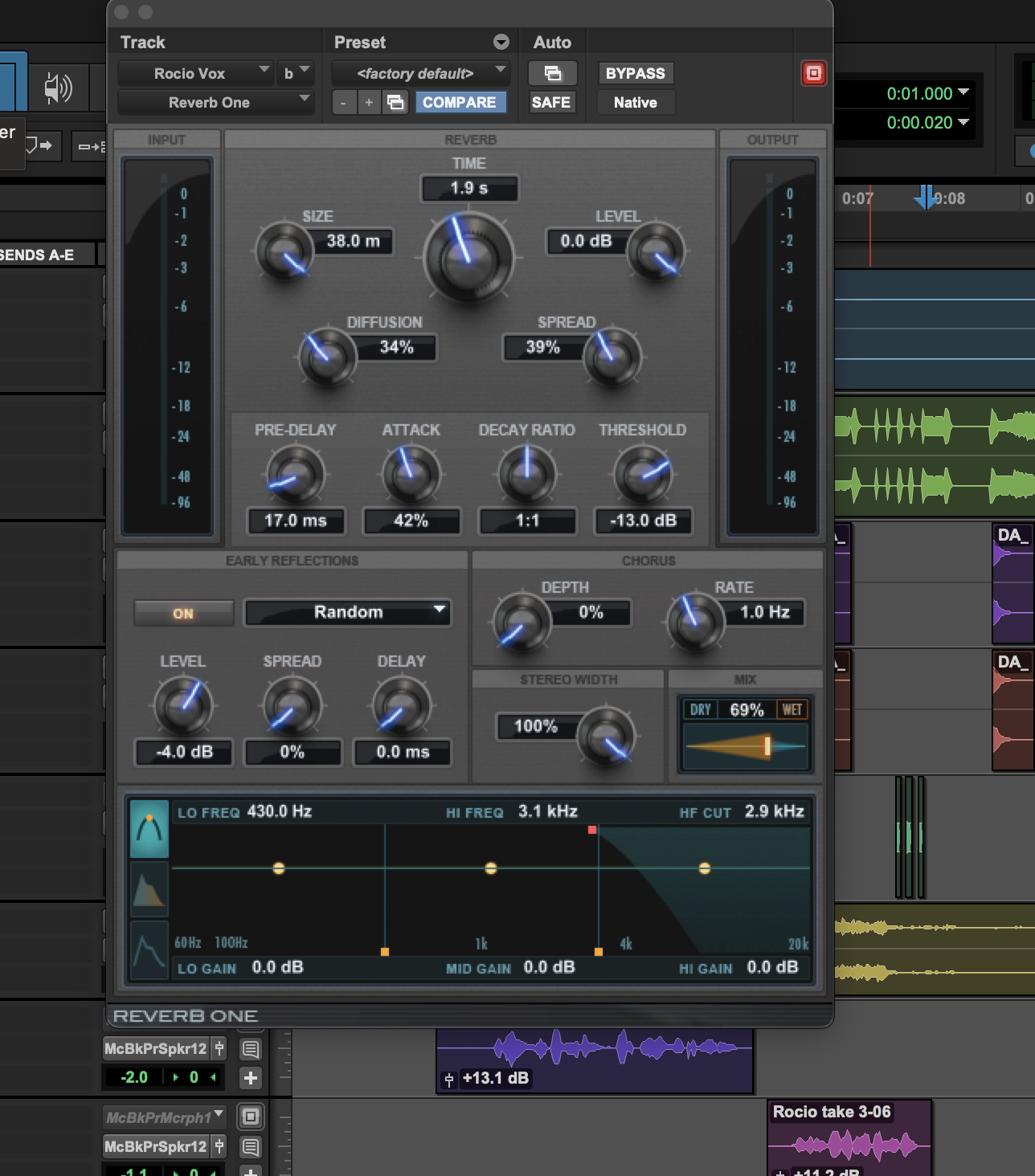Open the insert position 'b' selector
The width and height of the screenshot is (1035, 1176).
point(295,73)
